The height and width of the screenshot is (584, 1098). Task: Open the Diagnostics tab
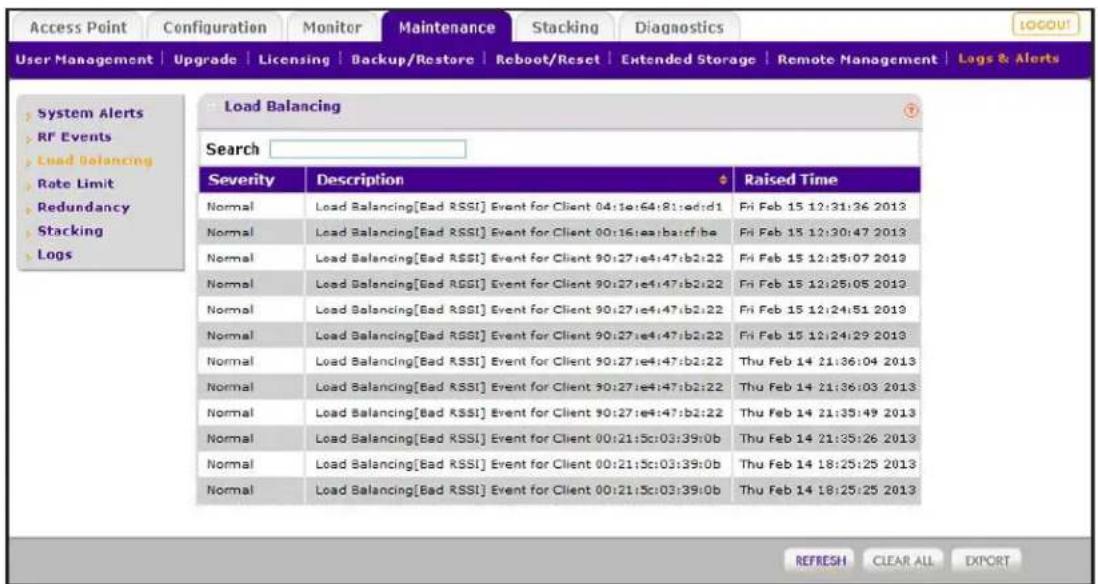[679, 28]
